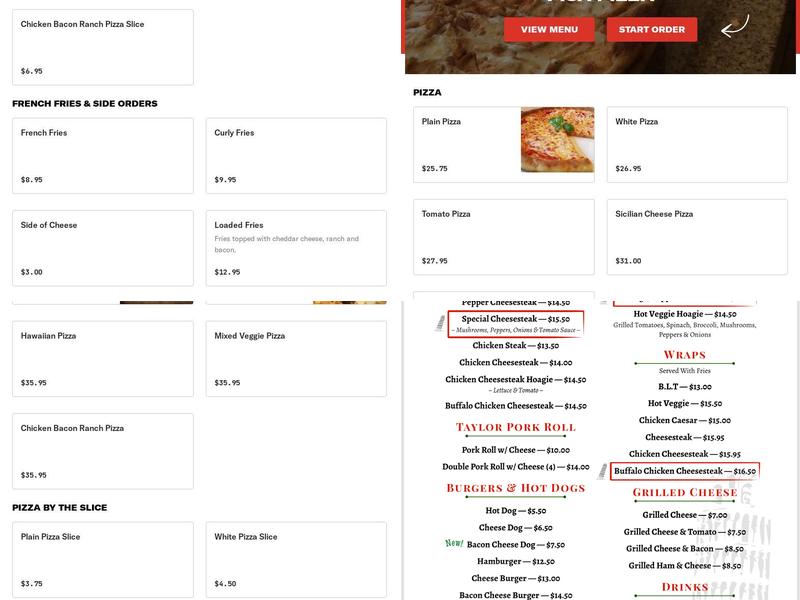Click the curved white arrow icon
Image resolution: width=800 pixels, height=600 pixels.
click(735, 26)
